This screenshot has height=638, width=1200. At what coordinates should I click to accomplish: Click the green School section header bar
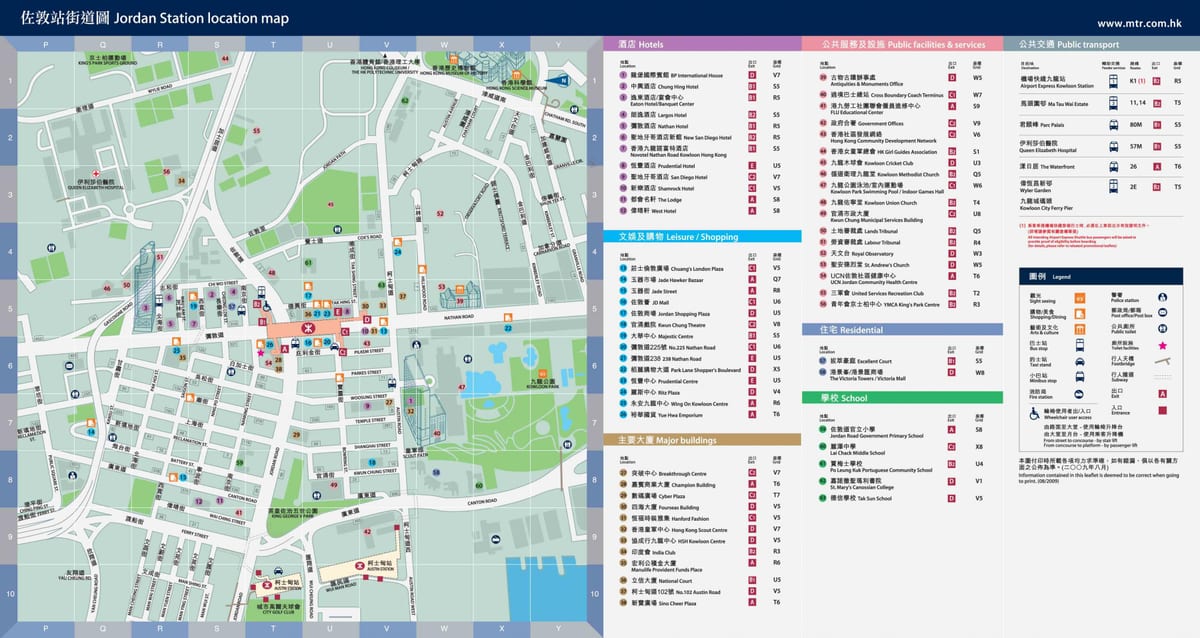pos(902,397)
